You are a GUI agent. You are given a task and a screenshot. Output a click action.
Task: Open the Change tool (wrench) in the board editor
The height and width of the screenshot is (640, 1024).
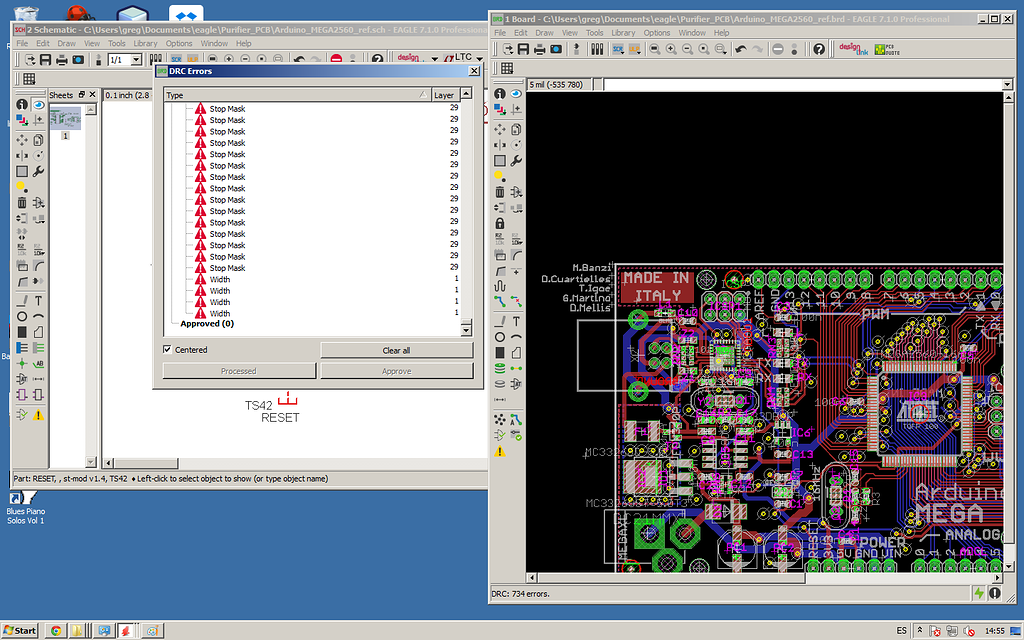[516, 159]
